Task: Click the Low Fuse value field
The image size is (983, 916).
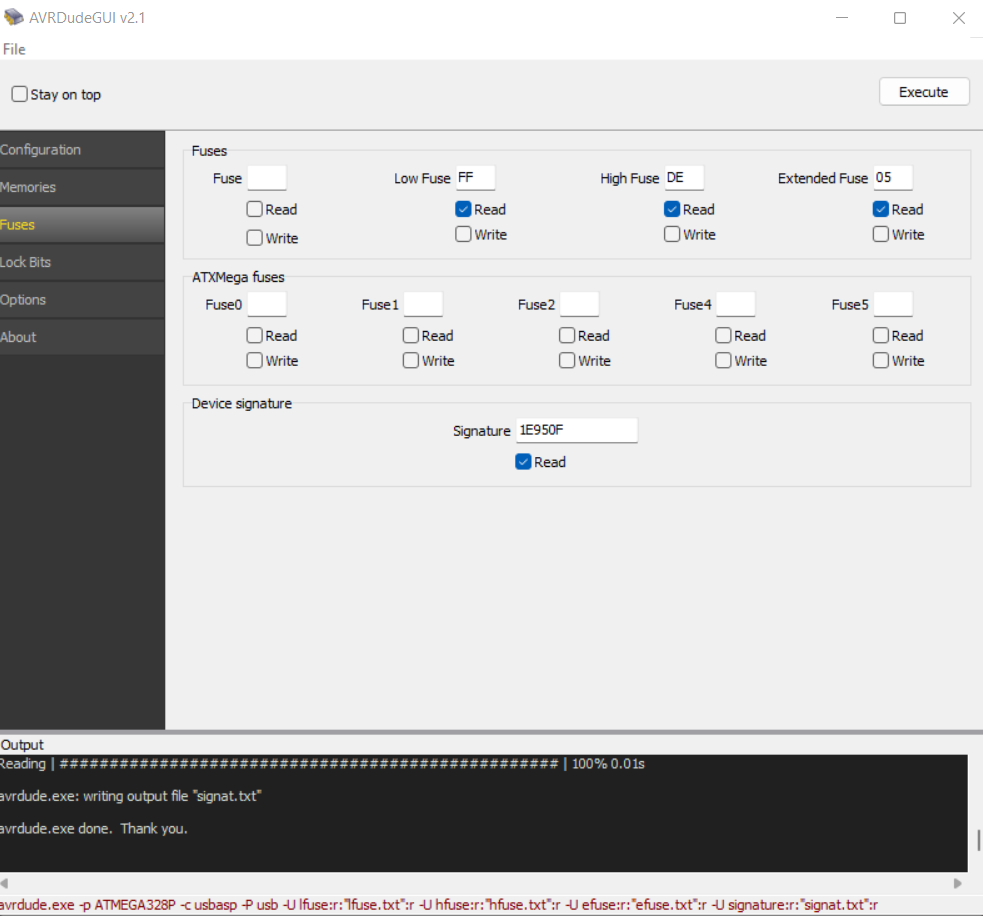Action: (475, 178)
